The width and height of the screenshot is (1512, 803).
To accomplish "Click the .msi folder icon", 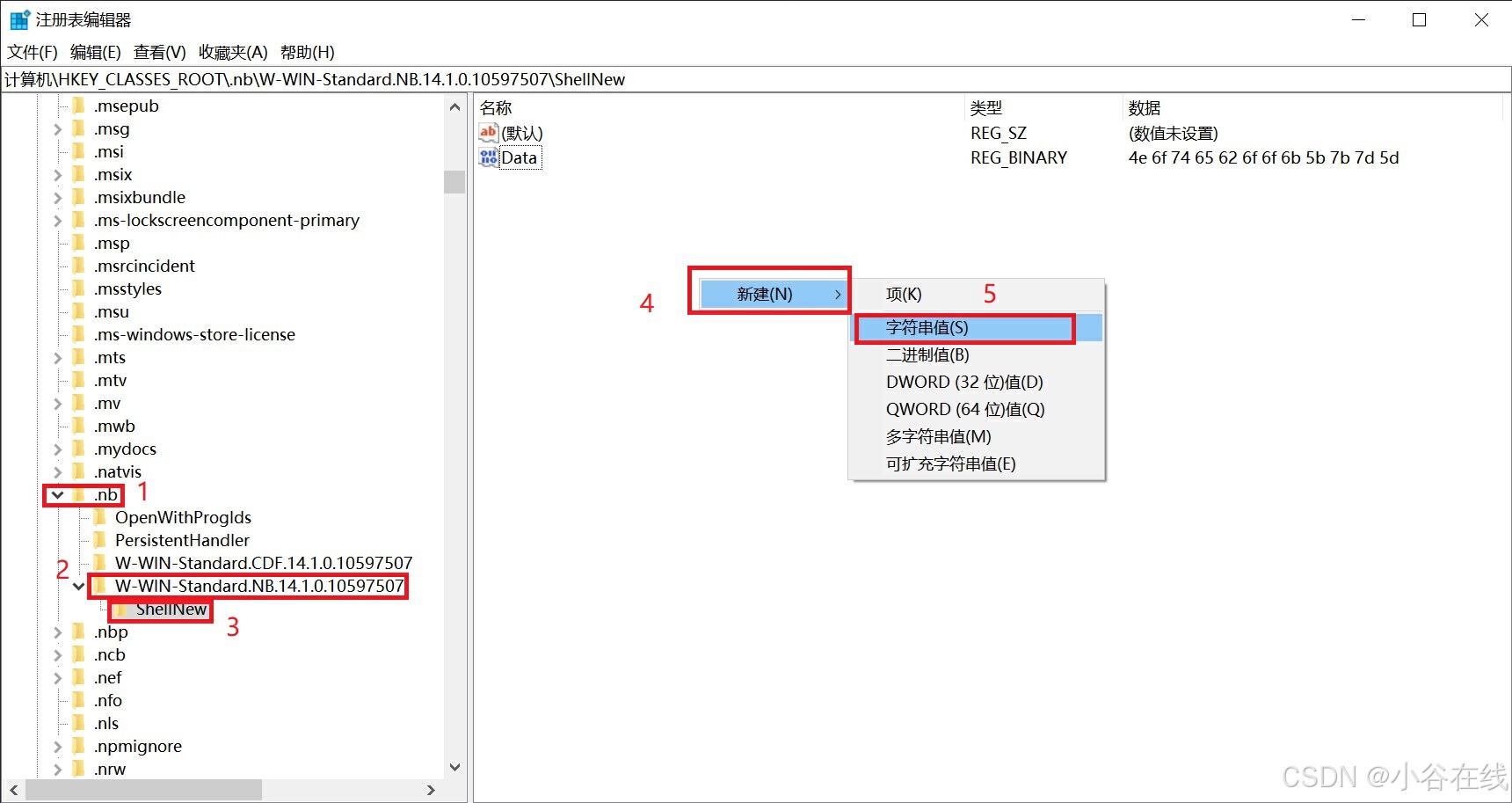I will tap(79, 151).
